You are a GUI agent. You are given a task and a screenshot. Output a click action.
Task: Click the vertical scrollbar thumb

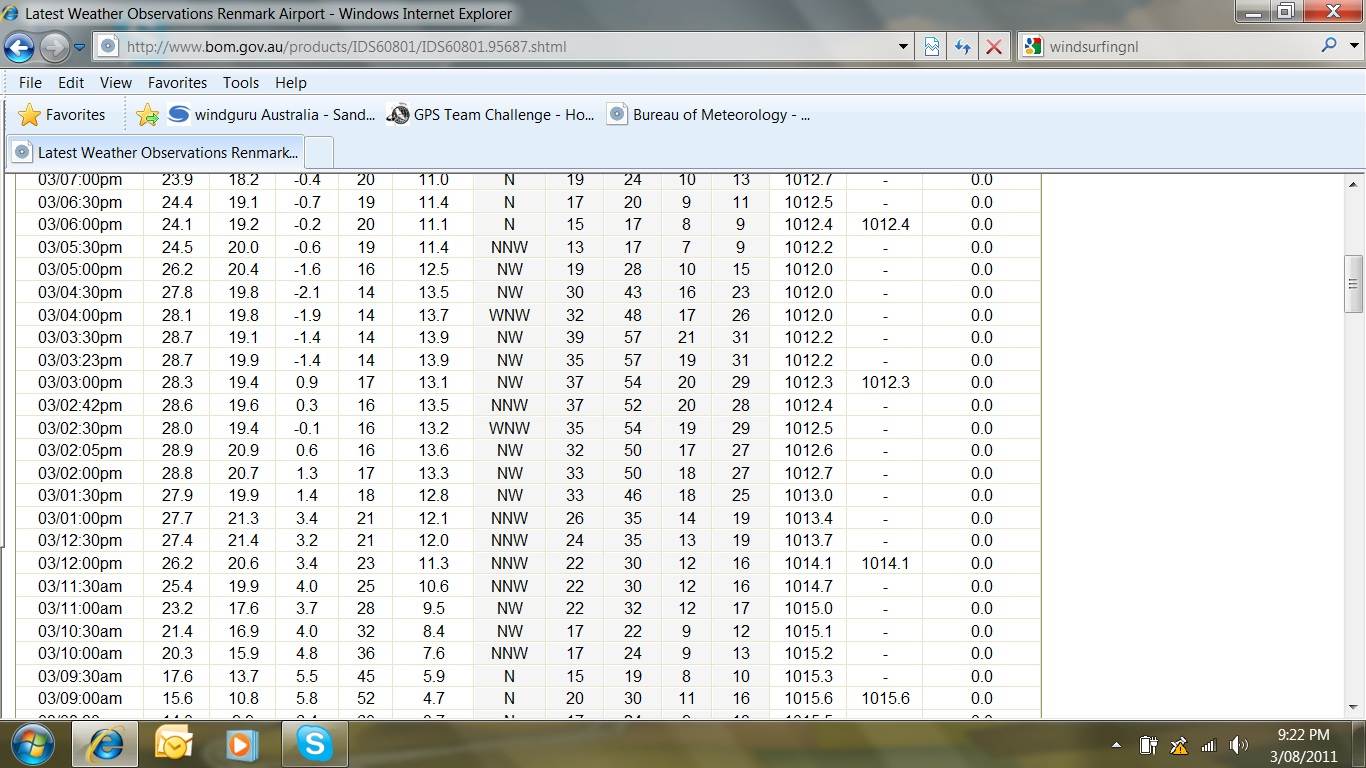(1354, 285)
